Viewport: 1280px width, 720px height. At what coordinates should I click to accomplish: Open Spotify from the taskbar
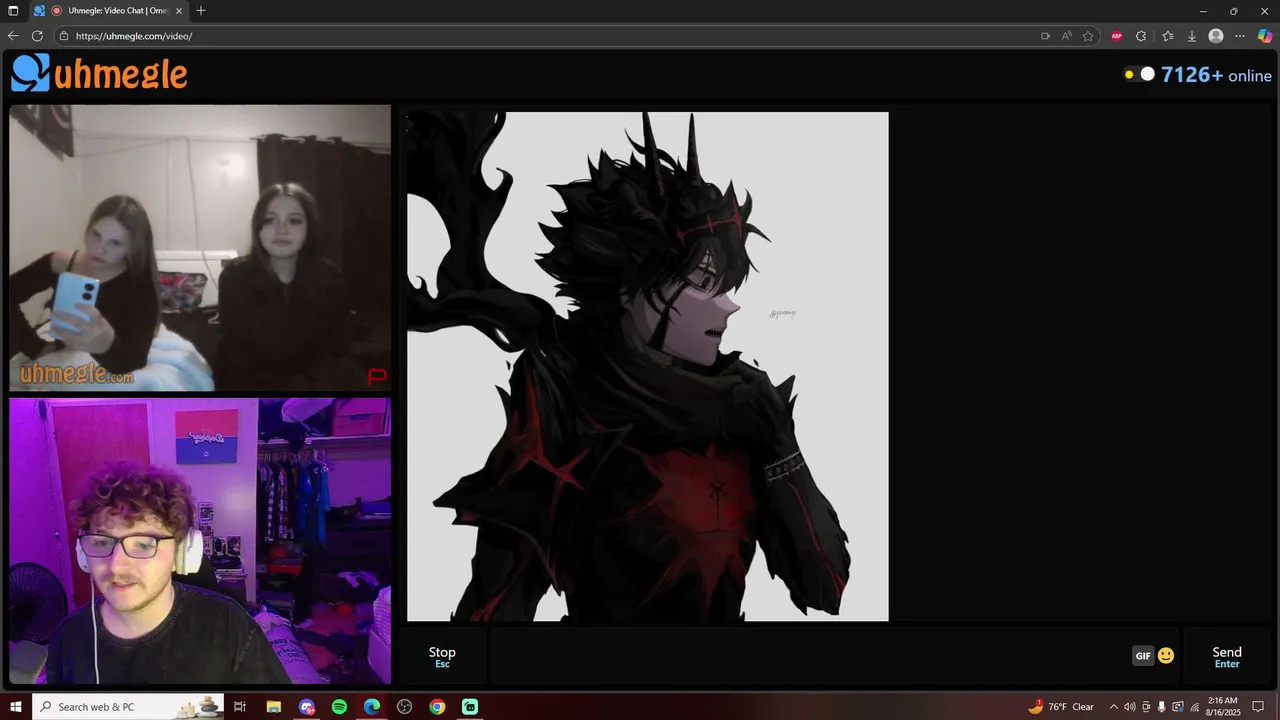tap(339, 707)
